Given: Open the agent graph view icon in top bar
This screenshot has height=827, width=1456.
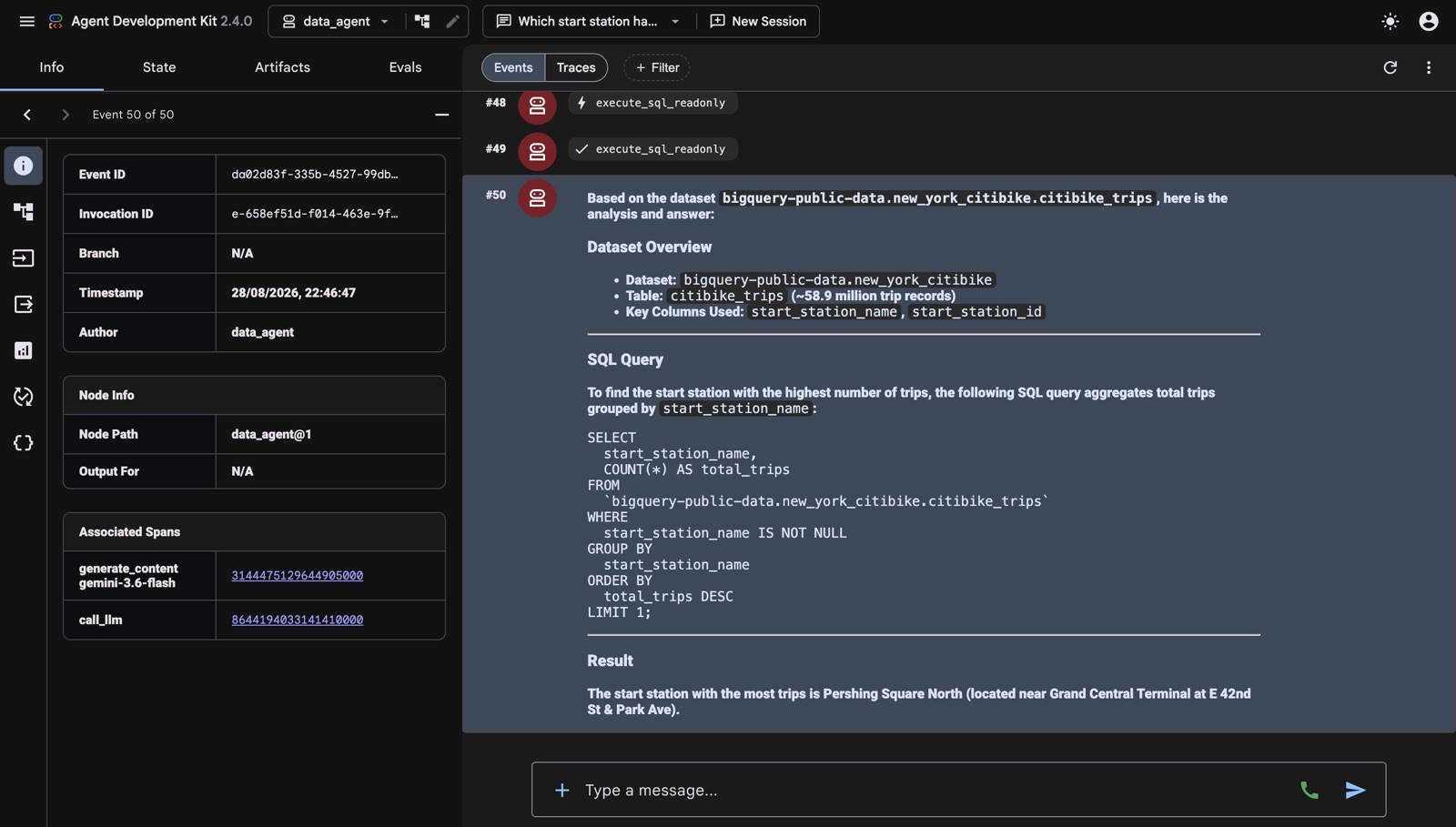Looking at the screenshot, I should (422, 21).
